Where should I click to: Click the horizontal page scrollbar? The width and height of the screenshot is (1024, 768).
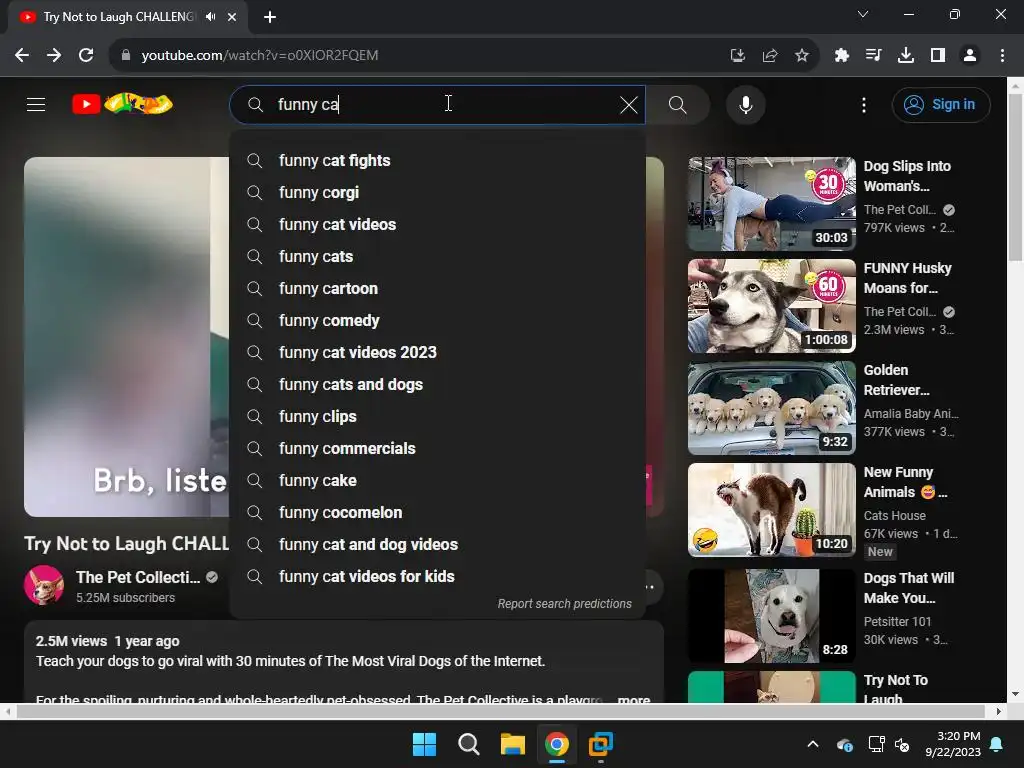click(500, 711)
